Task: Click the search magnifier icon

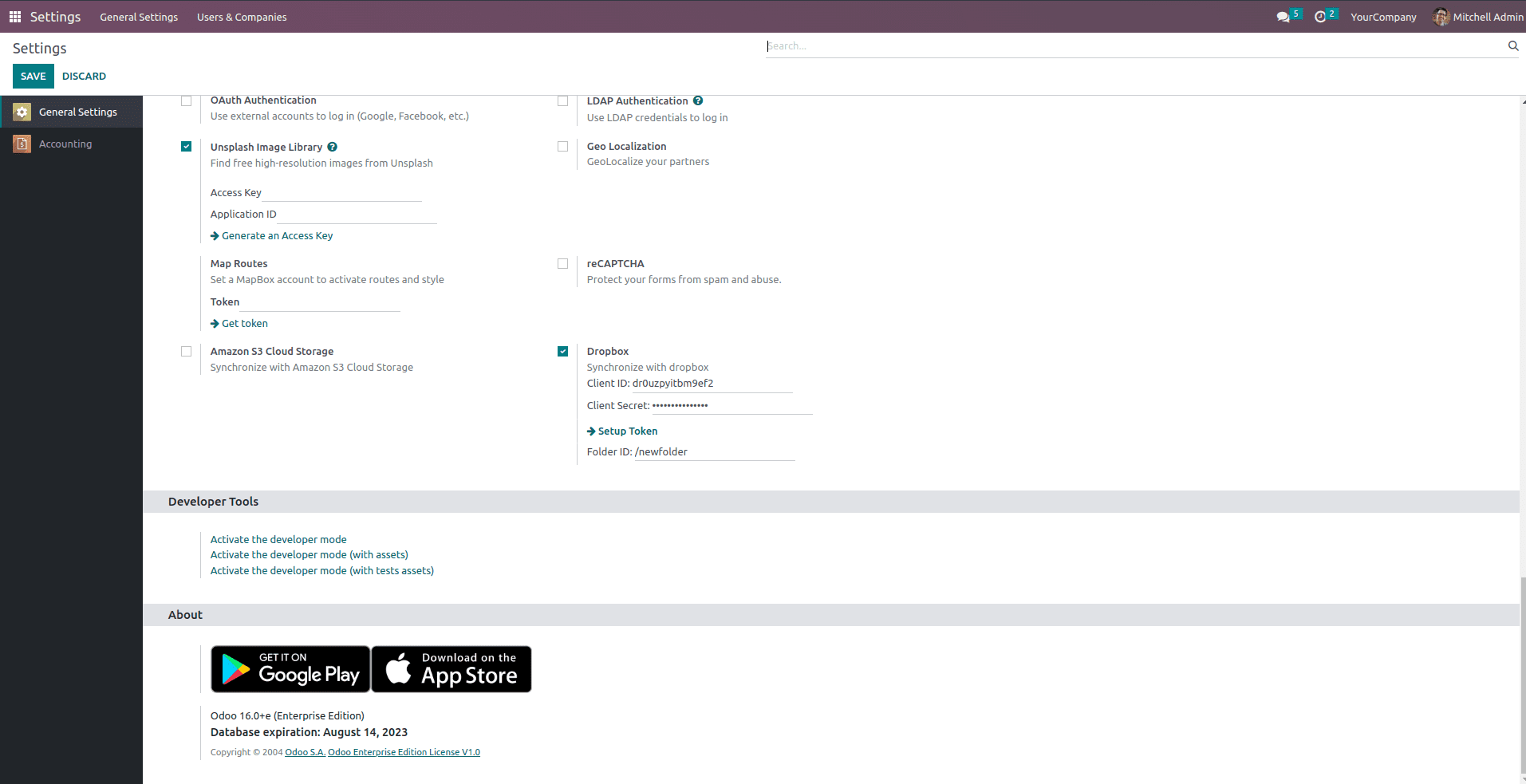Action: click(1512, 45)
